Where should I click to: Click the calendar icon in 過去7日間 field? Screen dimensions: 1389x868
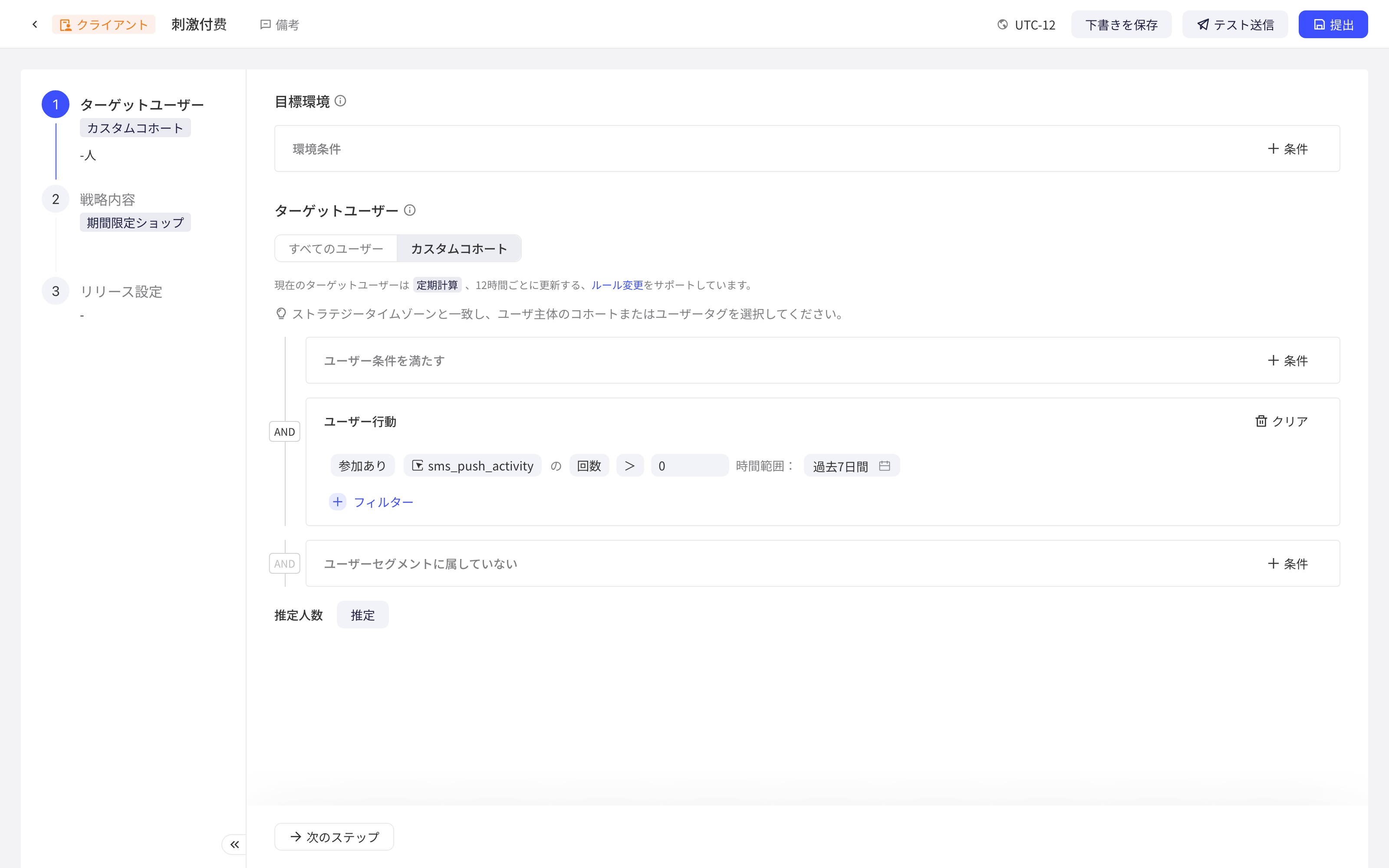[x=885, y=466]
